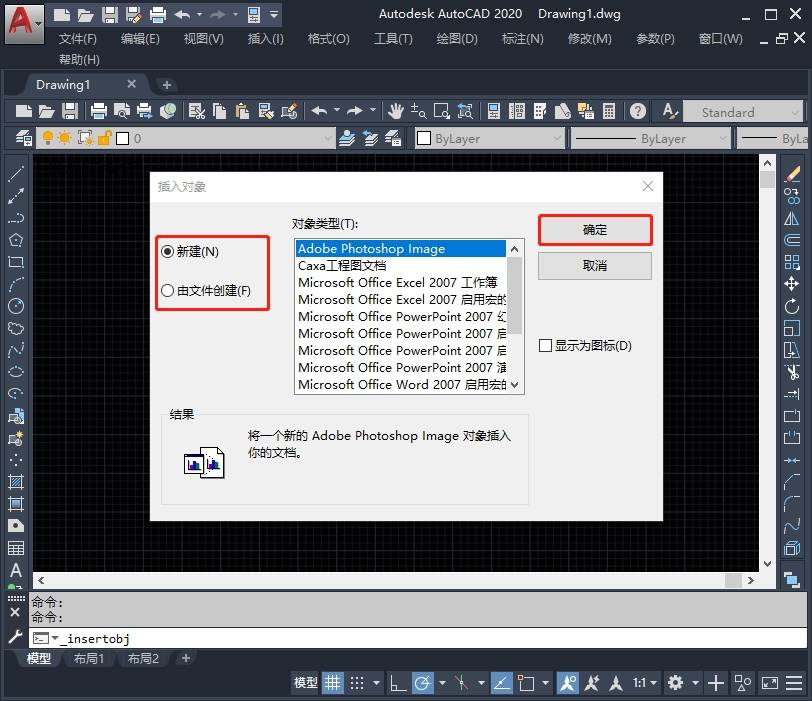
Task: Click the _insertobj command line input
Action: [x=418, y=638]
